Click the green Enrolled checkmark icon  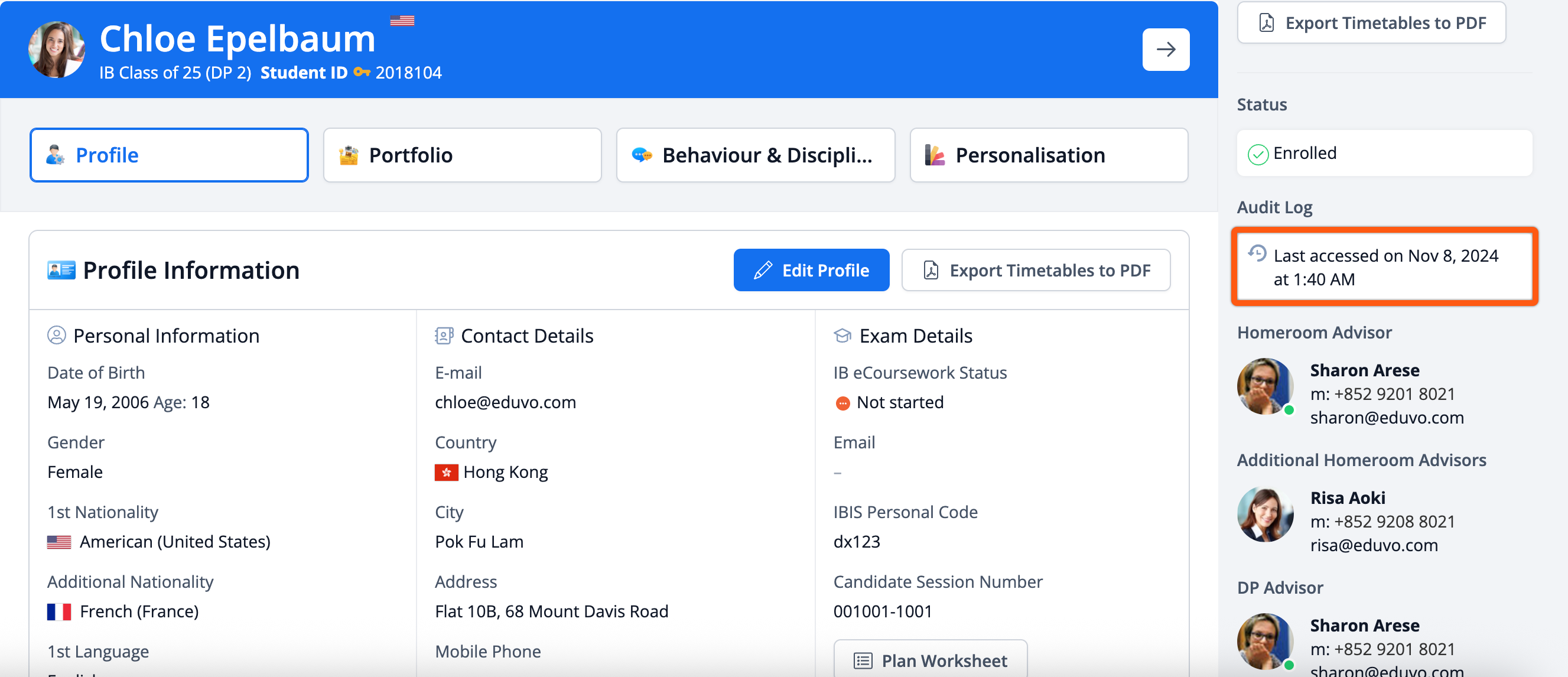tap(1258, 154)
